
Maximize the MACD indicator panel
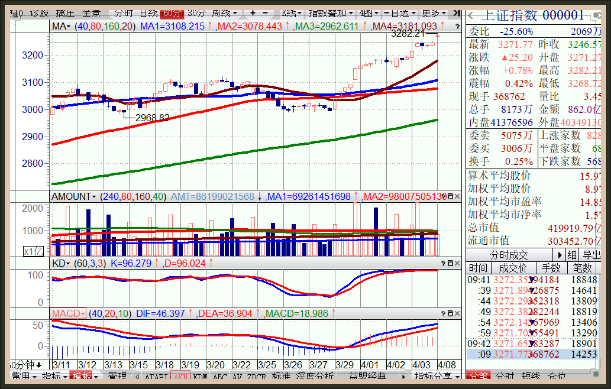450,313
